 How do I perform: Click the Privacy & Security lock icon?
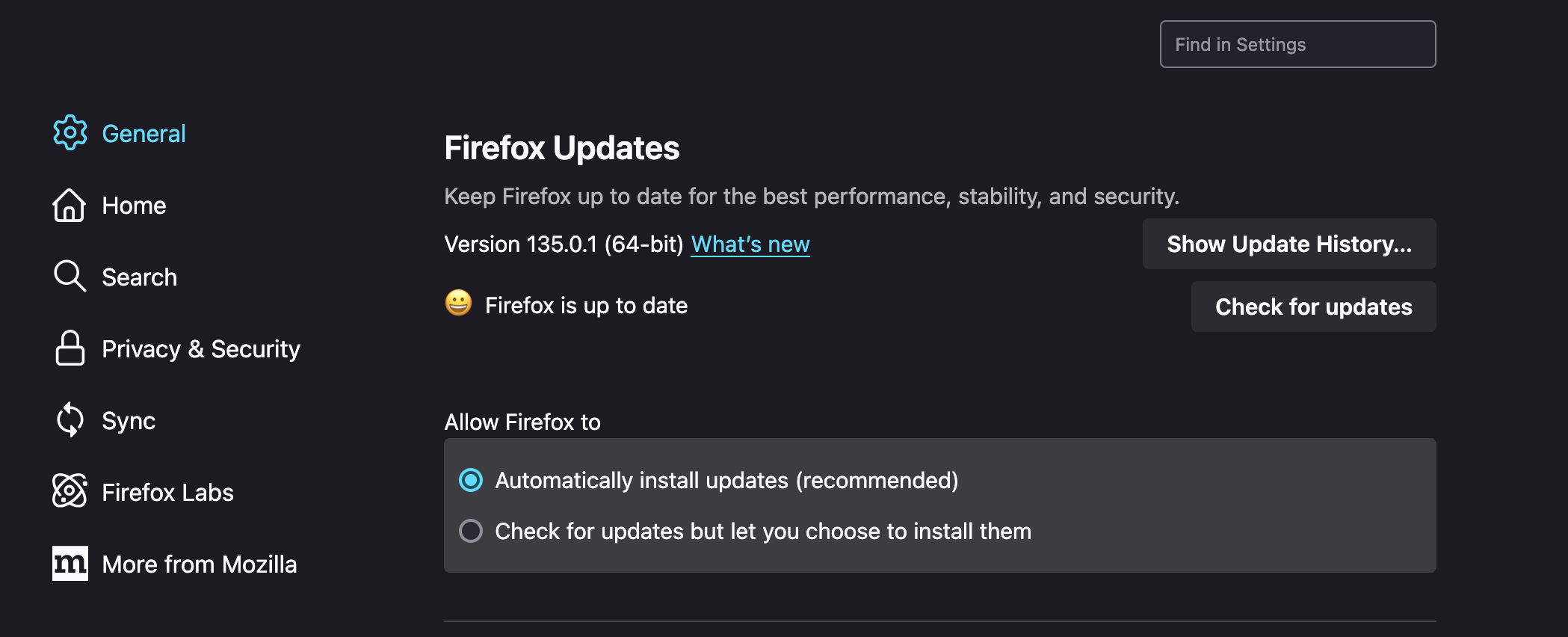coord(70,348)
